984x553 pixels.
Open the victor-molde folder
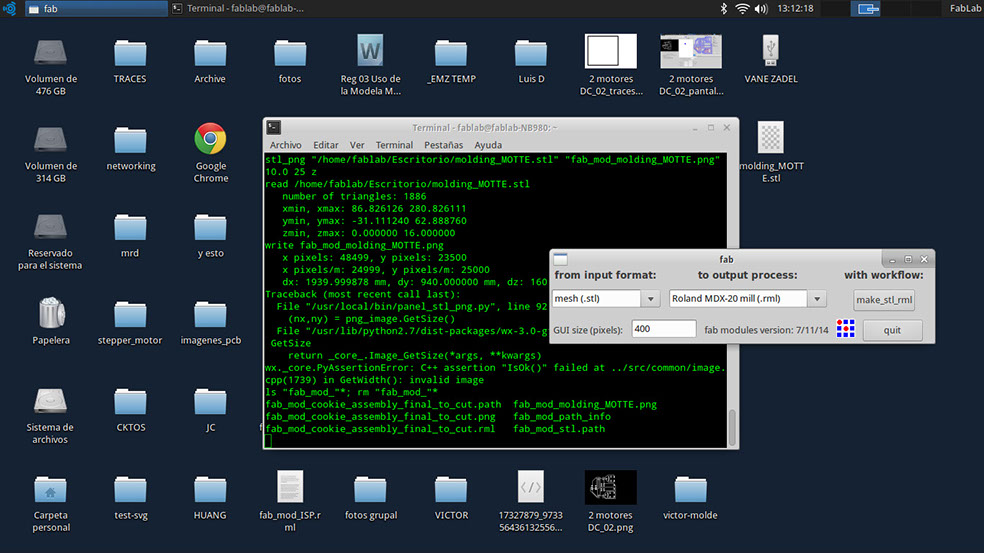coord(690,490)
